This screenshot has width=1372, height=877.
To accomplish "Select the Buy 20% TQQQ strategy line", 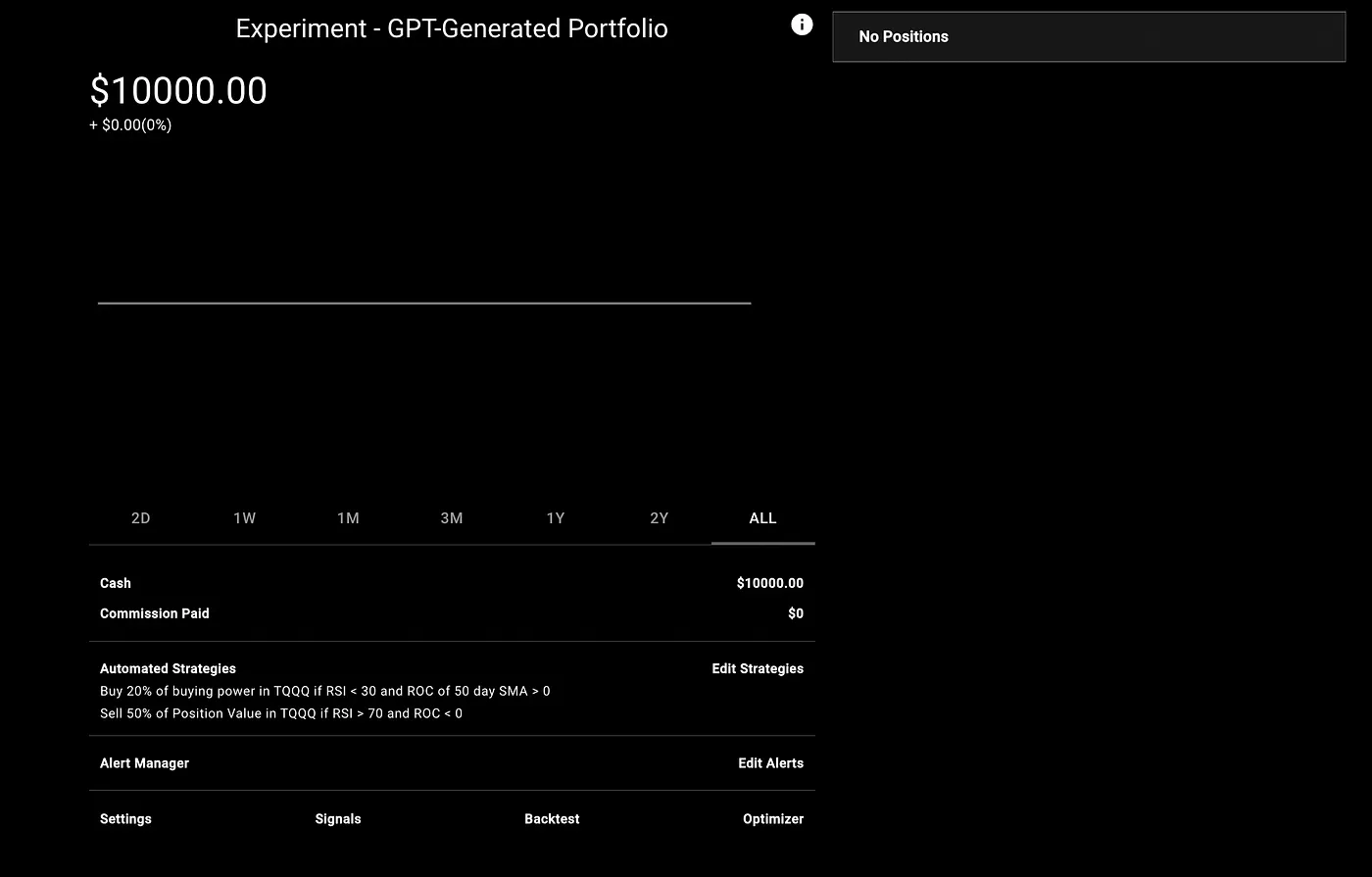I will 325,691.
